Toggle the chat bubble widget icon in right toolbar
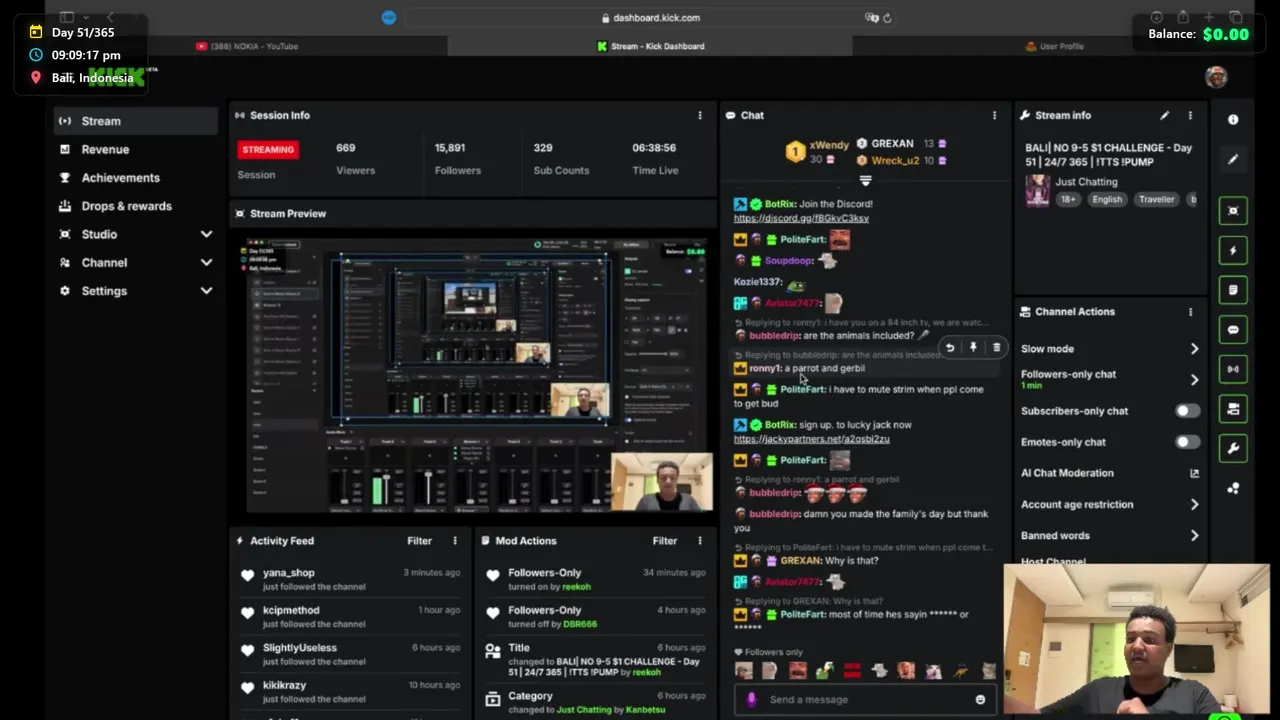This screenshot has width=1280, height=720. pyautogui.click(x=1233, y=330)
